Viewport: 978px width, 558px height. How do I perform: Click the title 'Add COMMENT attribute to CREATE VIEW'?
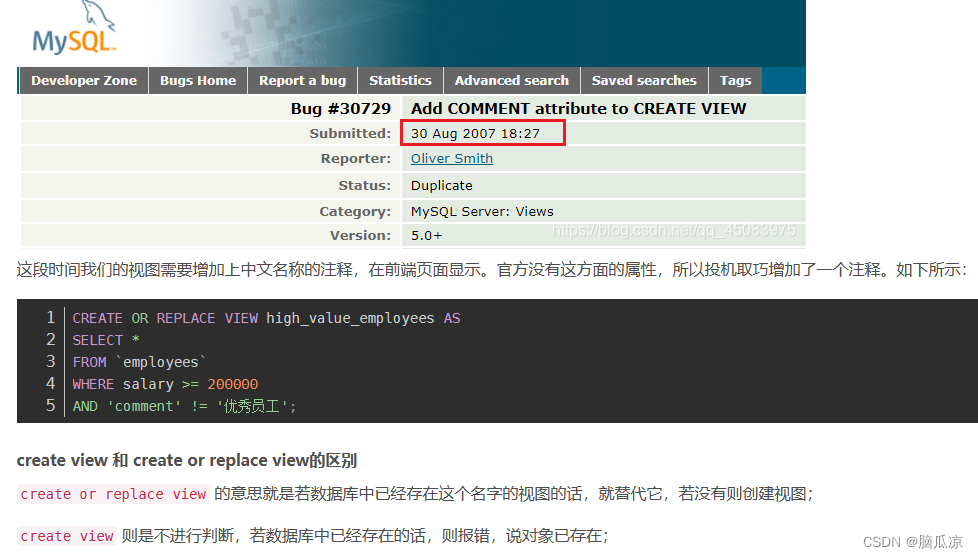578,108
